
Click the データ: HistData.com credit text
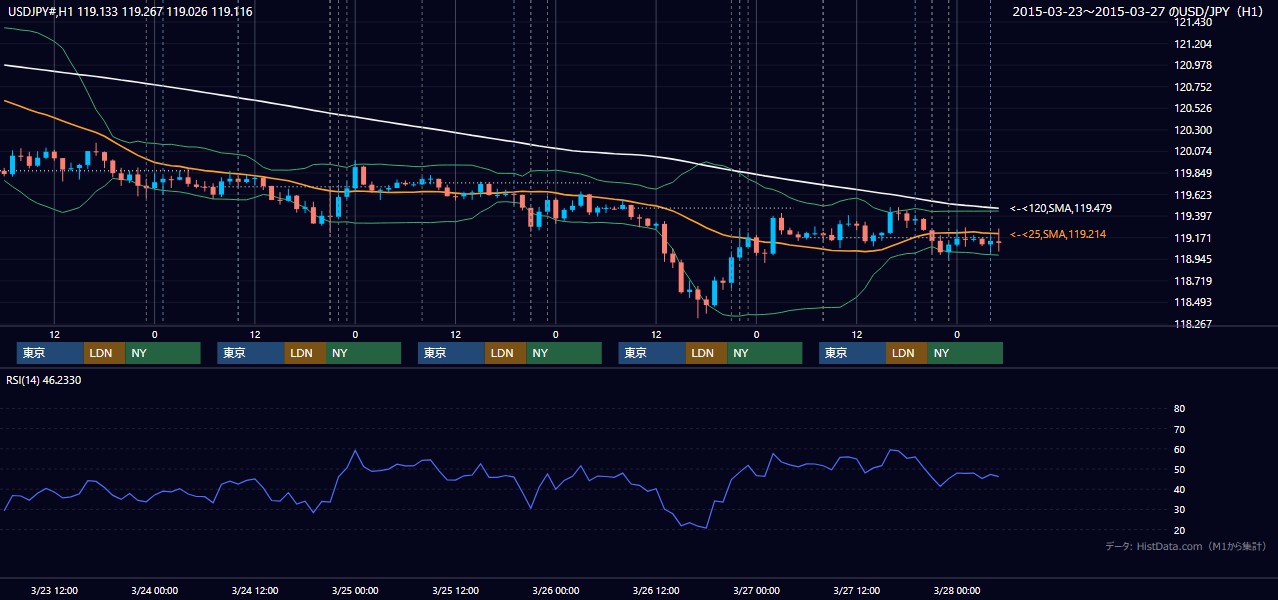point(1186,546)
